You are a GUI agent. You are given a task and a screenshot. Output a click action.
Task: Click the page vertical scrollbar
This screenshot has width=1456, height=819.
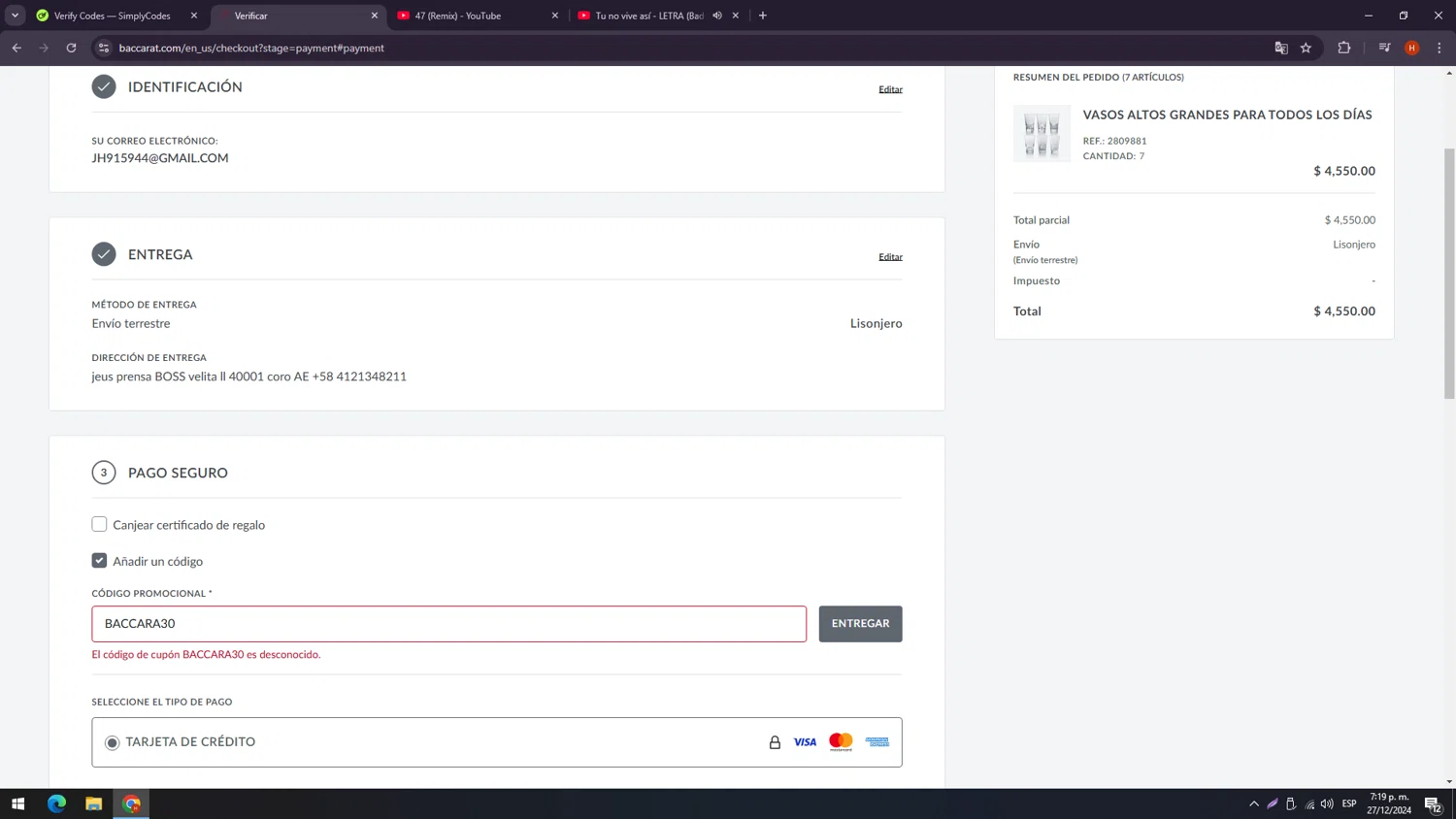click(x=1449, y=272)
